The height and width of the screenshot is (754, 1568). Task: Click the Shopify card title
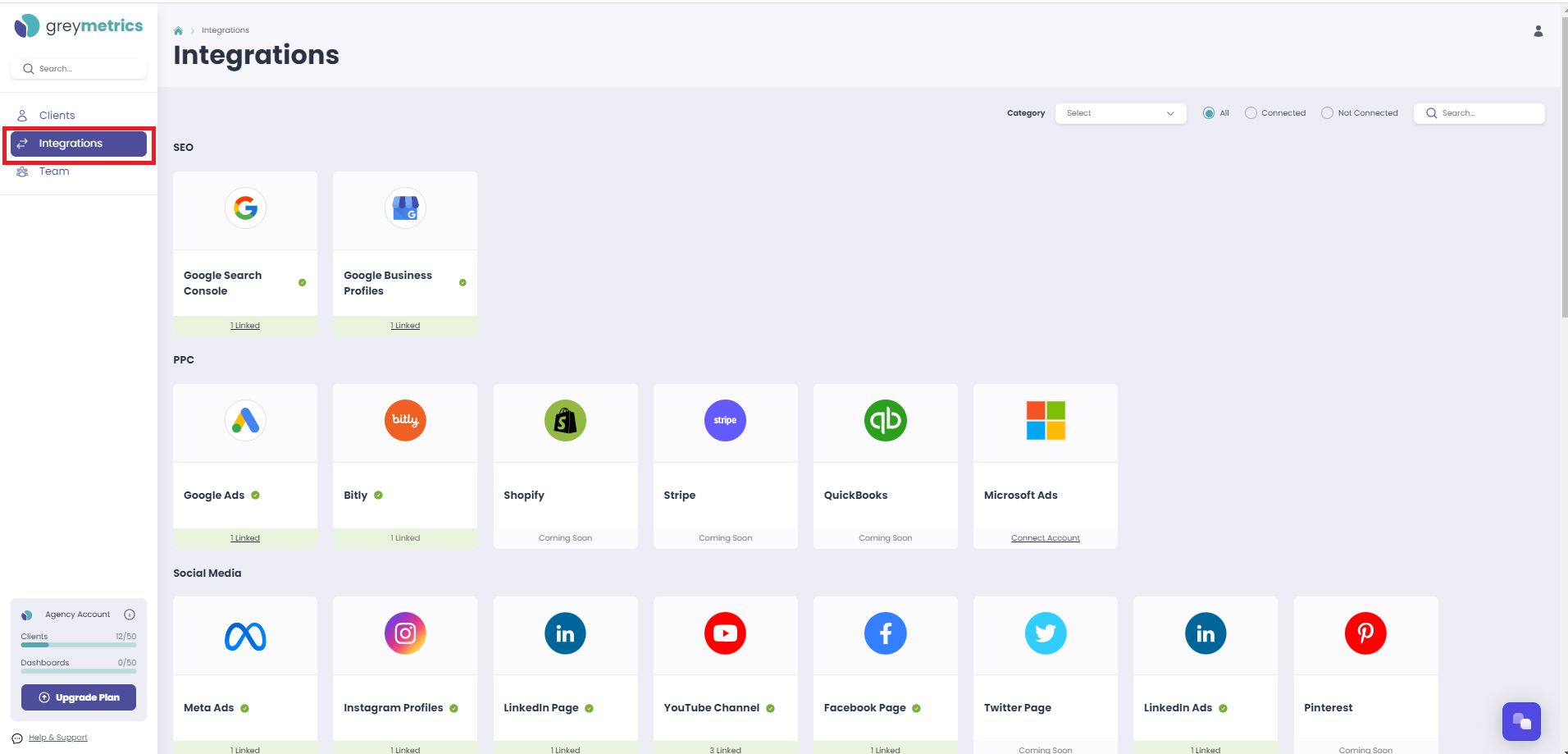point(524,496)
